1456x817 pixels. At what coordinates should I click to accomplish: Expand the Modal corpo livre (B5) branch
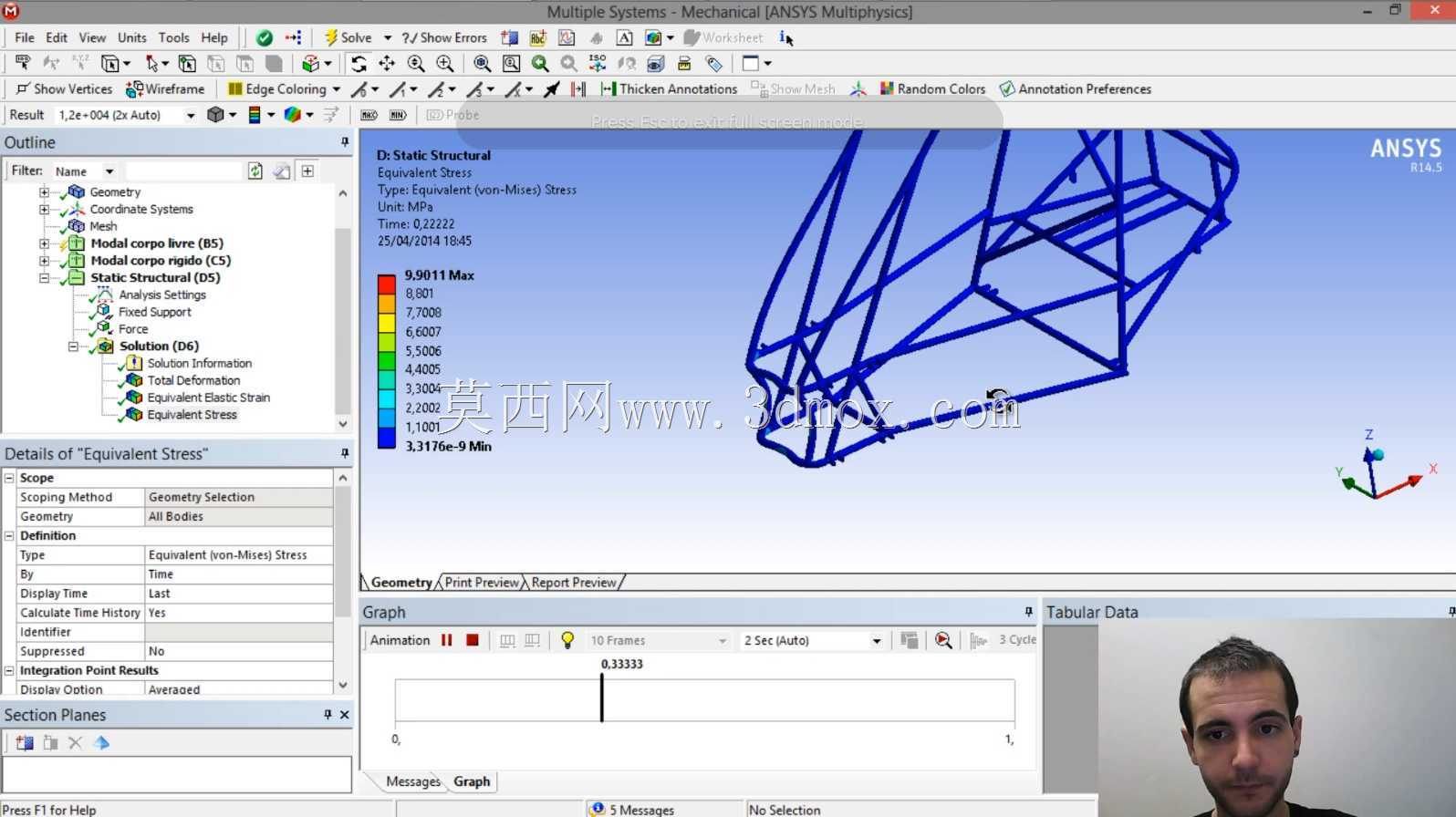click(44, 243)
